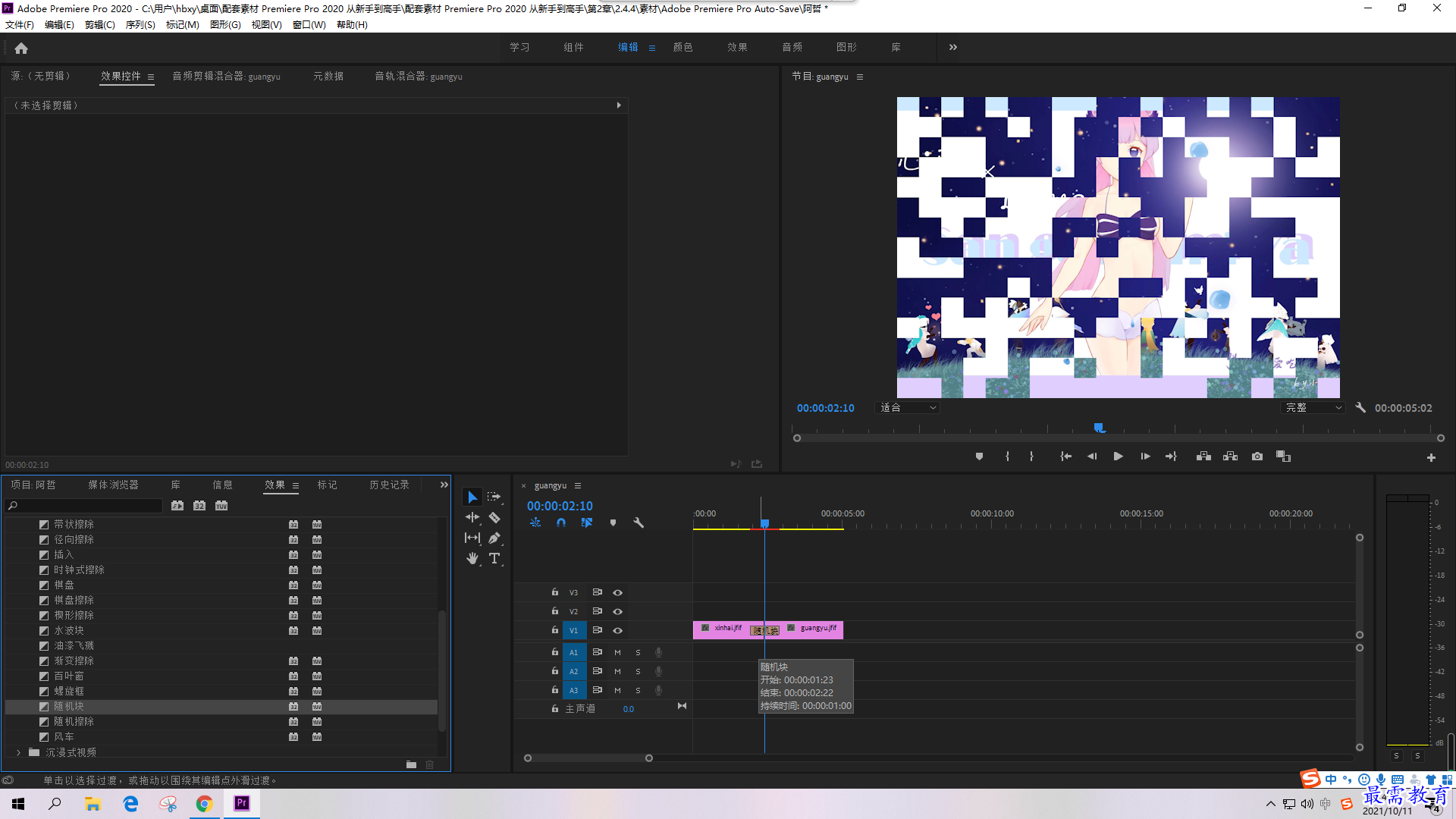Expand effect controls timeline arrow

pos(619,105)
